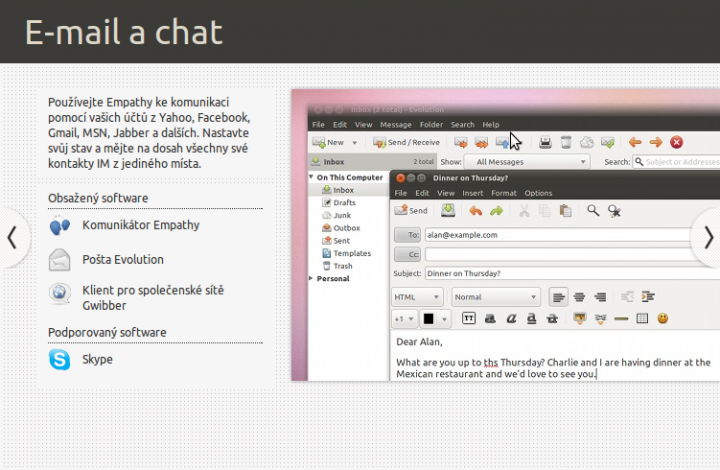
Task: Open the Options menu in compose window
Action: [538, 193]
